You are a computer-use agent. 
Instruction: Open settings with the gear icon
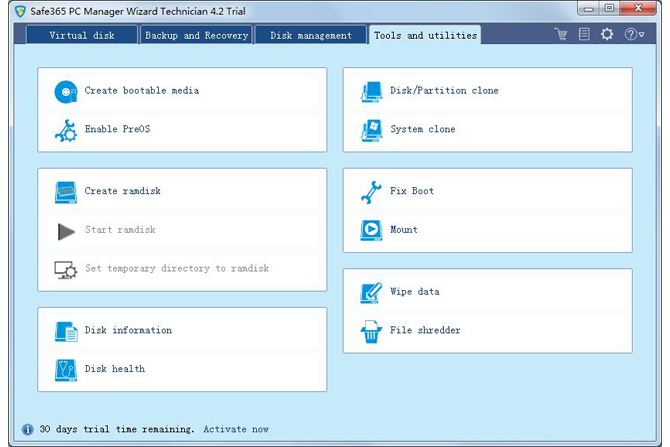coord(607,34)
